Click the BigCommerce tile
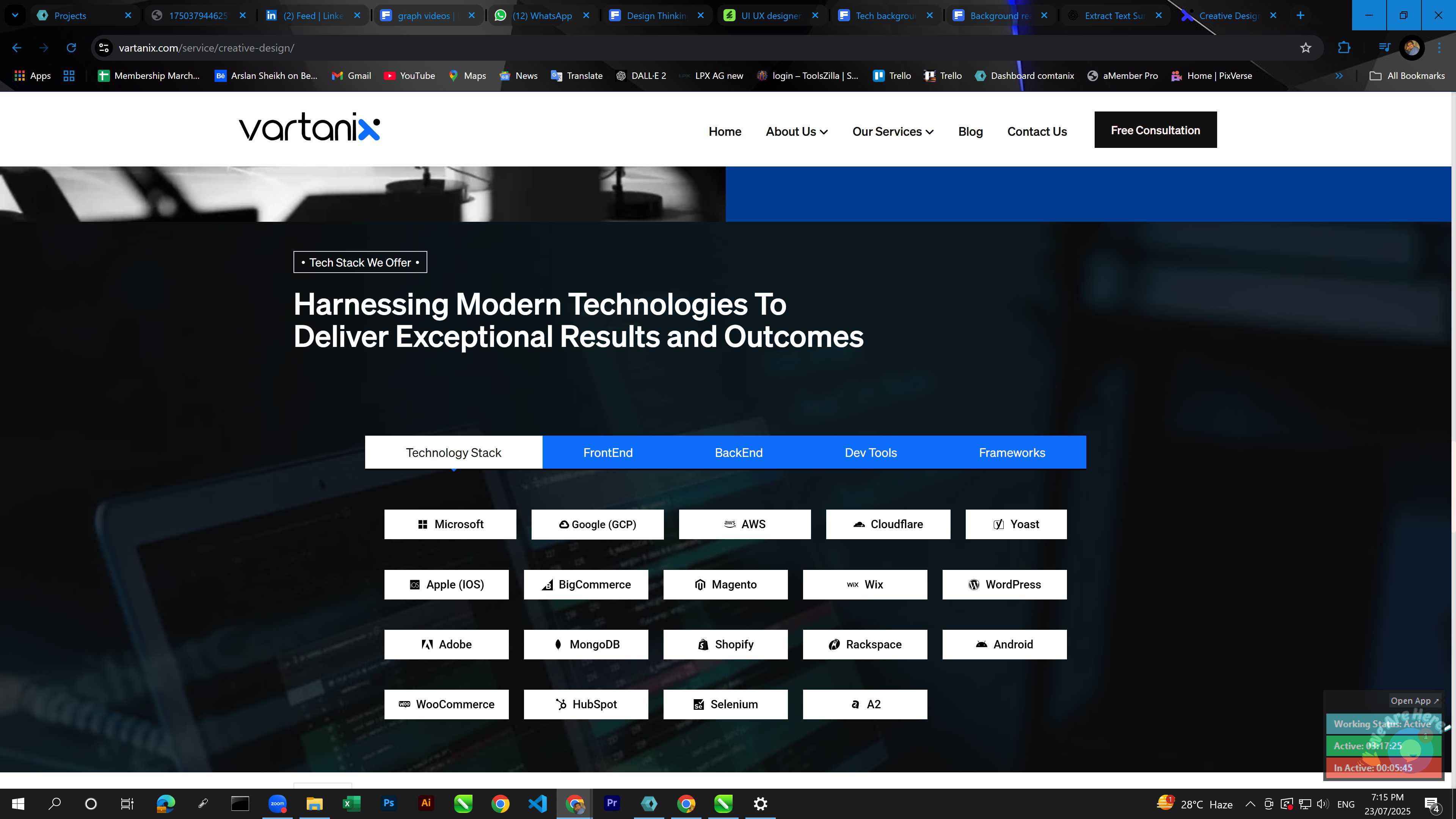The height and width of the screenshot is (819, 1456). [585, 584]
